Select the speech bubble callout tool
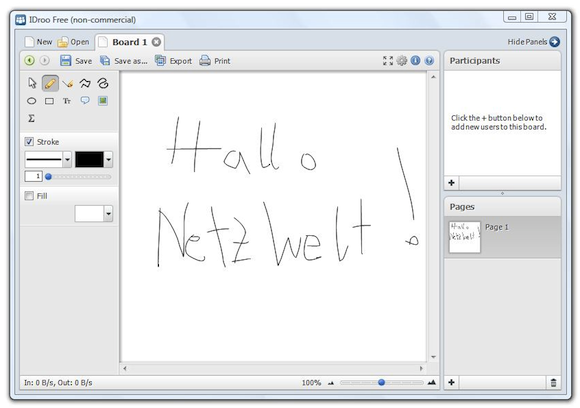This screenshot has height=408, width=580. pyautogui.click(x=85, y=100)
